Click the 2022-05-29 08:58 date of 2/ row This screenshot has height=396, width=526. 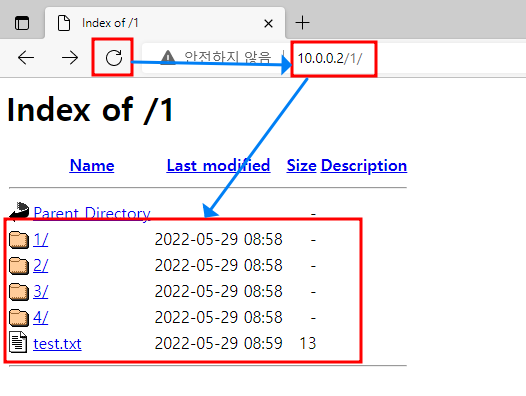click(x=218, y=265)
